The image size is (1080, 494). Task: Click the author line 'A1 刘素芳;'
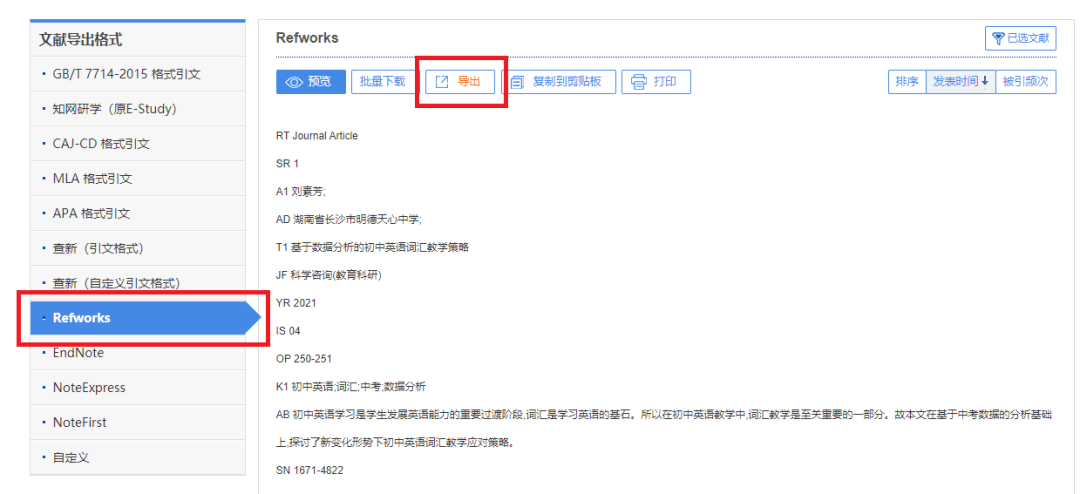coord(301,192)
